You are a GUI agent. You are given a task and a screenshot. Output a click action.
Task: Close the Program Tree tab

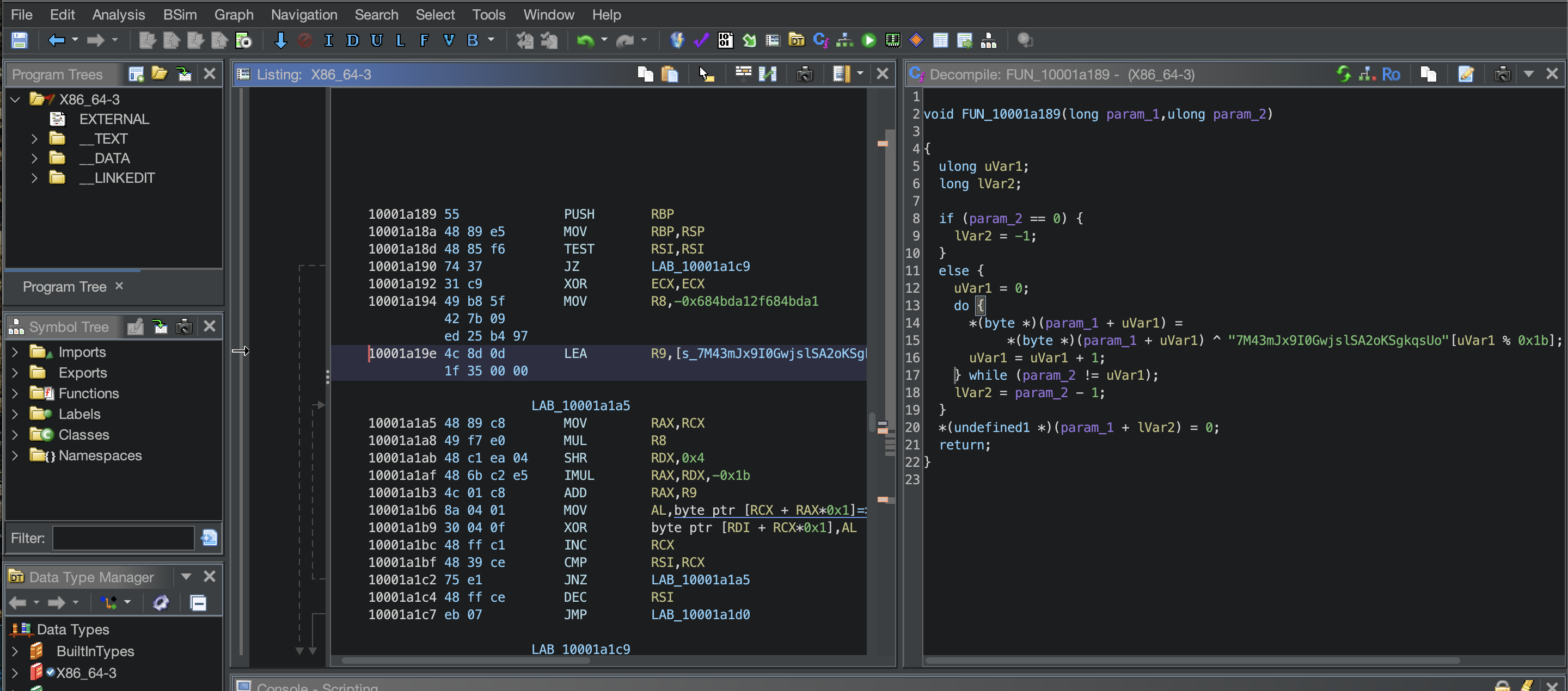pyautogui.click(x=119, y=286)
